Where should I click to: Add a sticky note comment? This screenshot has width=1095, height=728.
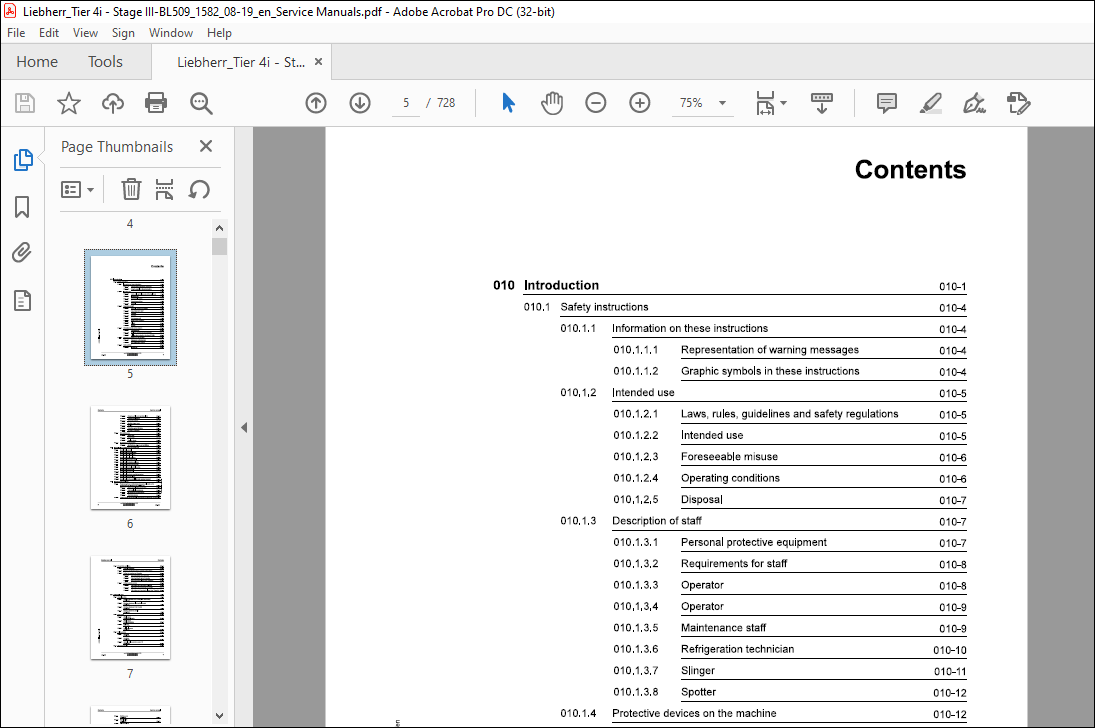click(x=887, y=103)
